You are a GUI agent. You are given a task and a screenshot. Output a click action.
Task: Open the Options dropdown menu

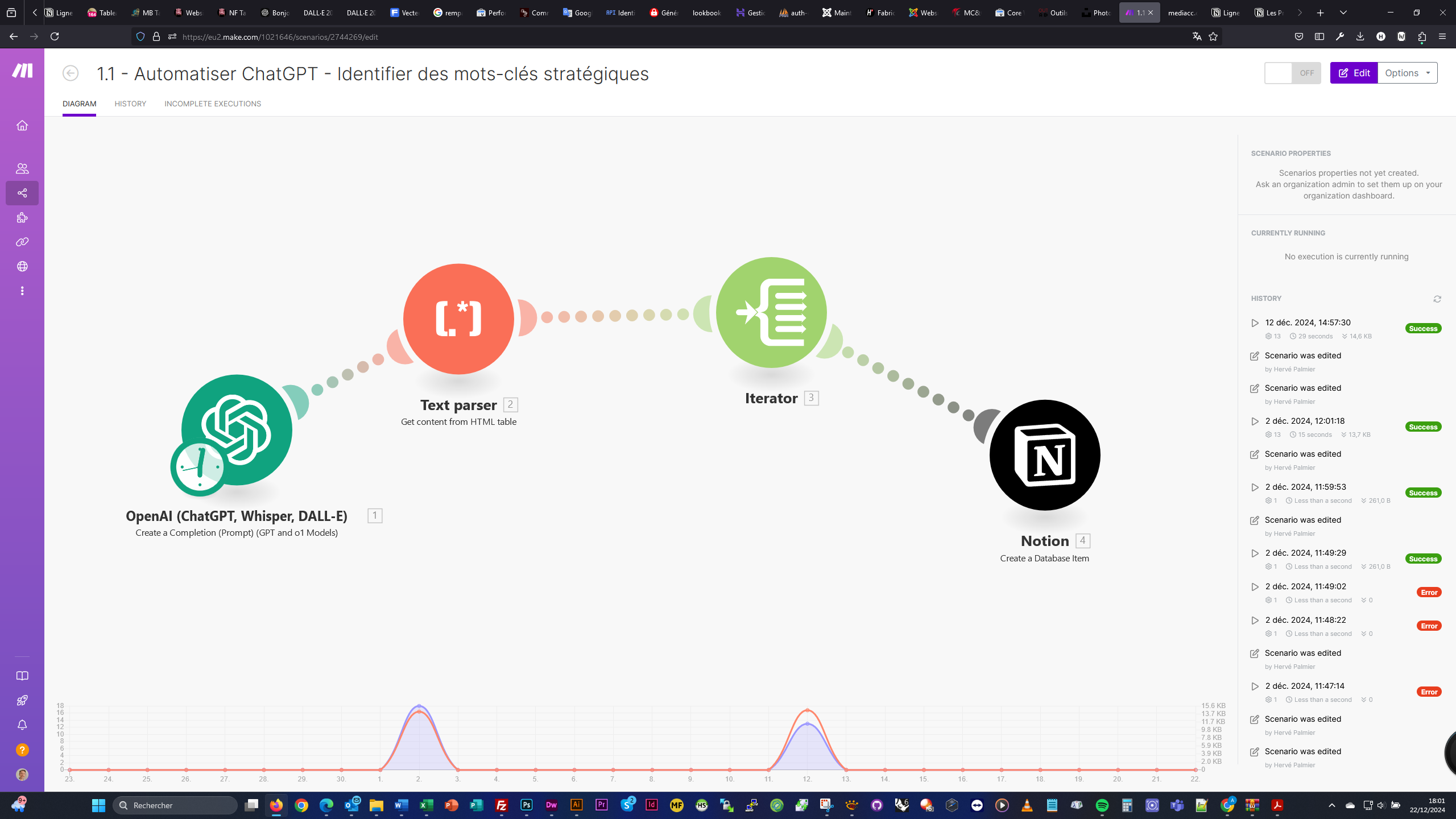coord(1406,72)
